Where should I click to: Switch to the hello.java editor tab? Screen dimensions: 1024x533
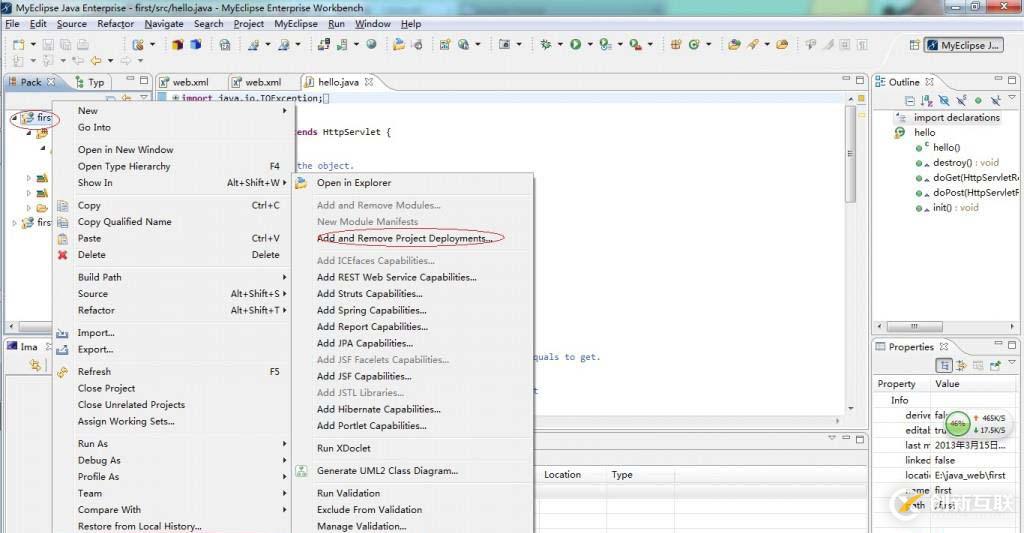338,82
